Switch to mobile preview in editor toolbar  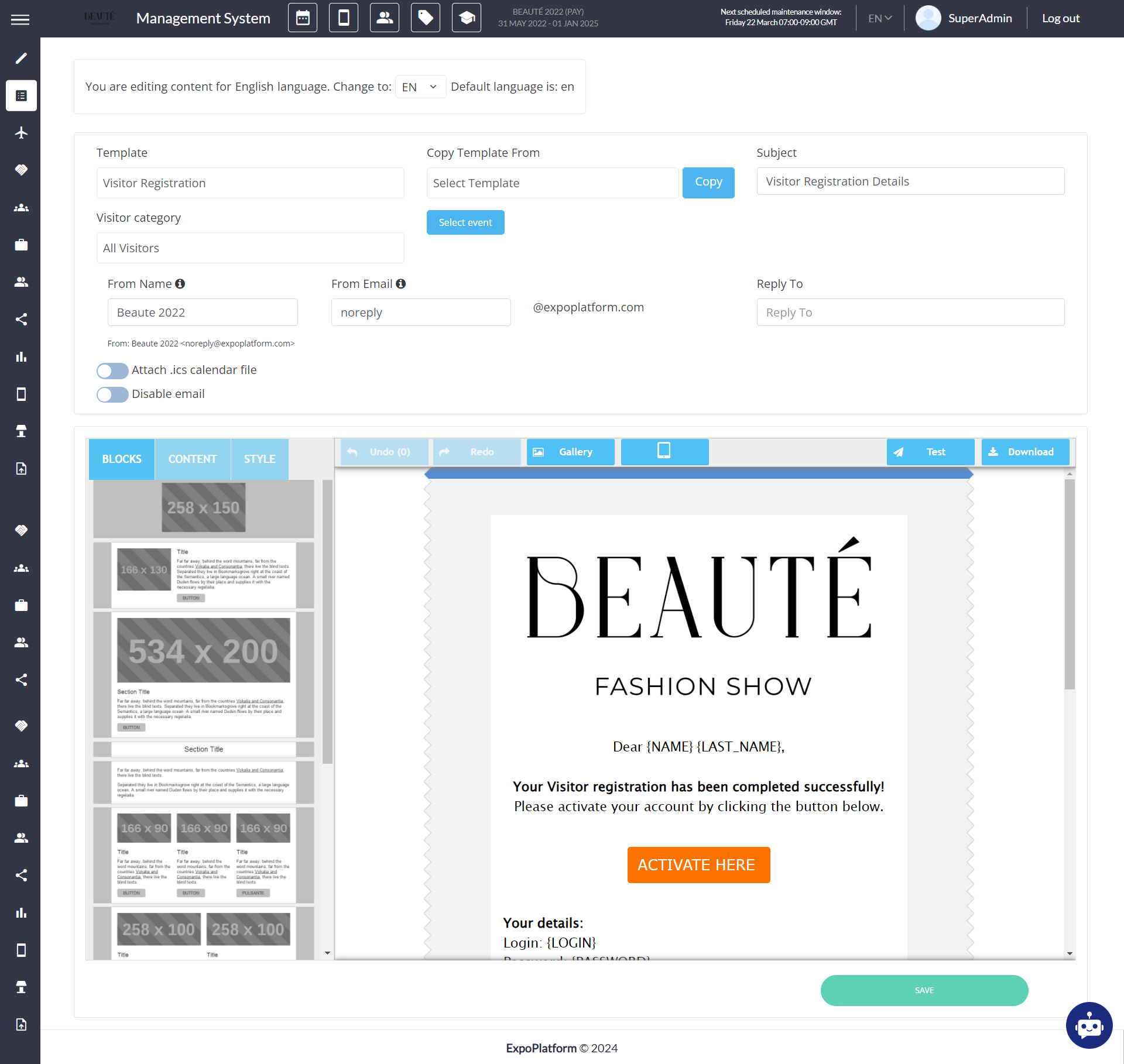pos(664,452)
